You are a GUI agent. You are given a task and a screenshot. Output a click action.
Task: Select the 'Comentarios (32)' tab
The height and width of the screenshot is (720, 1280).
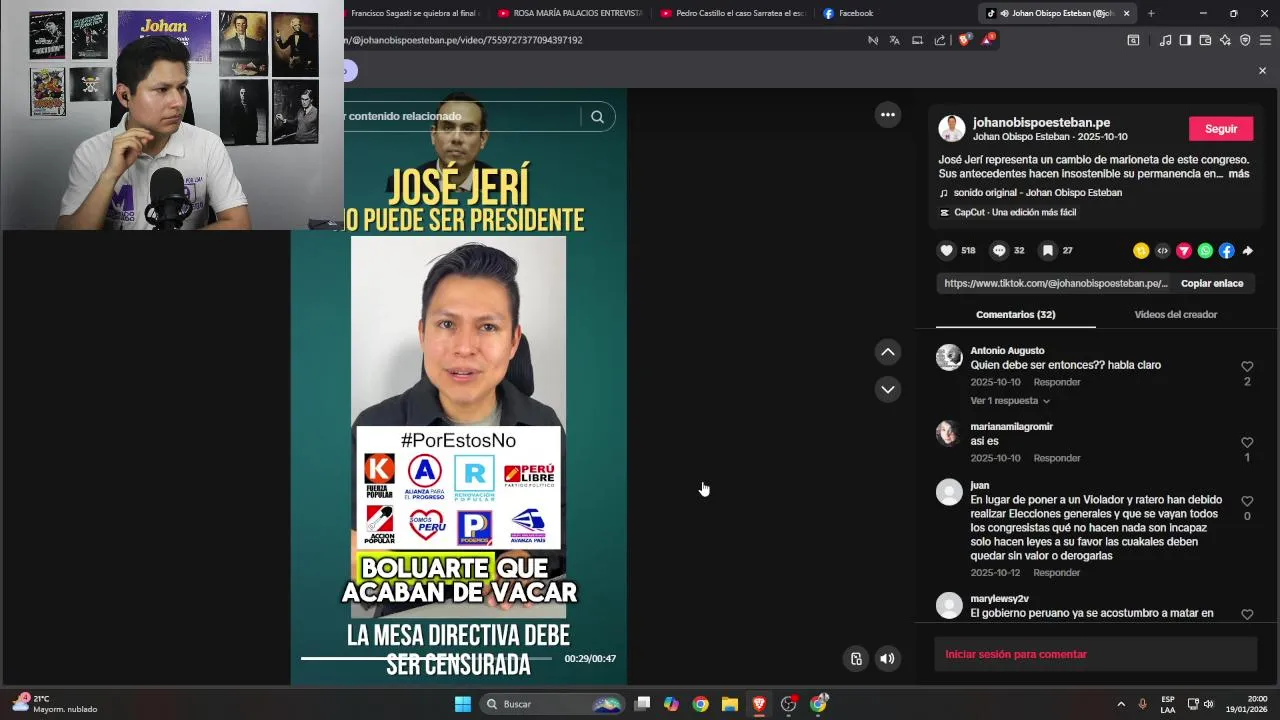pos(1015,314)
